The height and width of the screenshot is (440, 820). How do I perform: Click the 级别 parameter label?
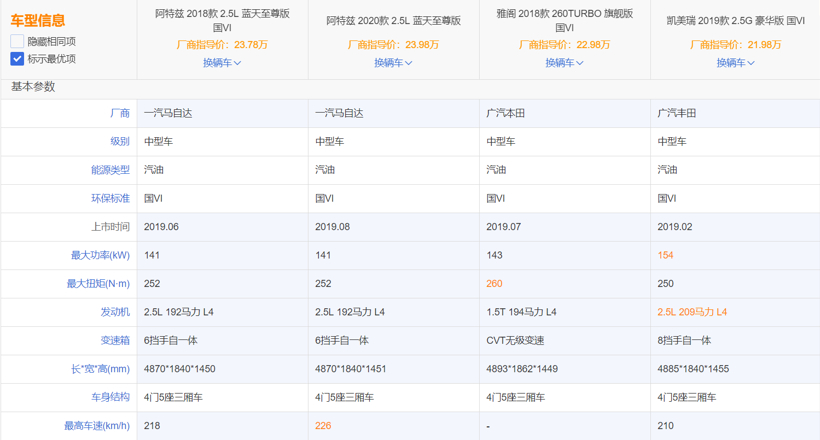click(x=120, y=141)
